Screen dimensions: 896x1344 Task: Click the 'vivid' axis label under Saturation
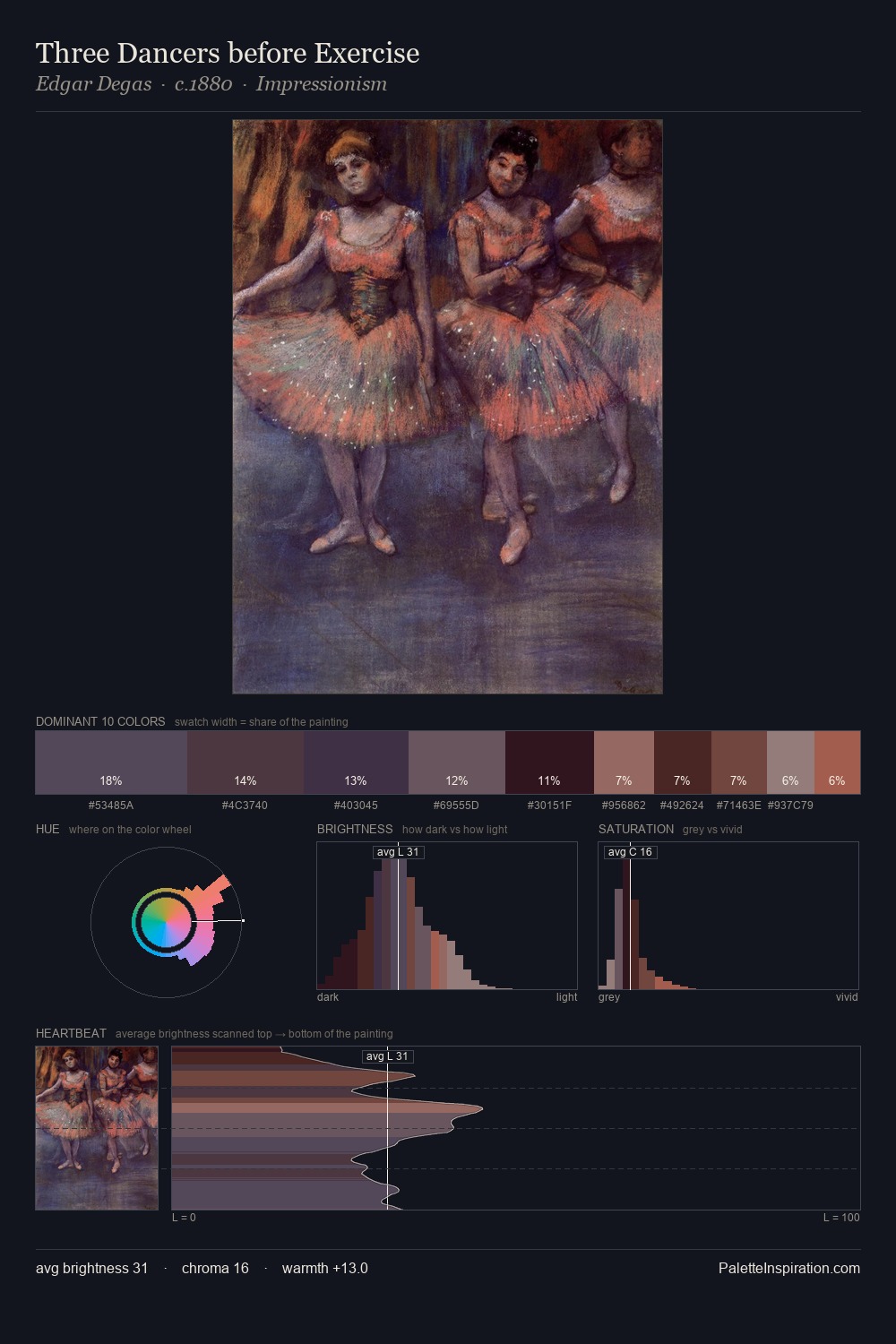(x=847, y=997)
